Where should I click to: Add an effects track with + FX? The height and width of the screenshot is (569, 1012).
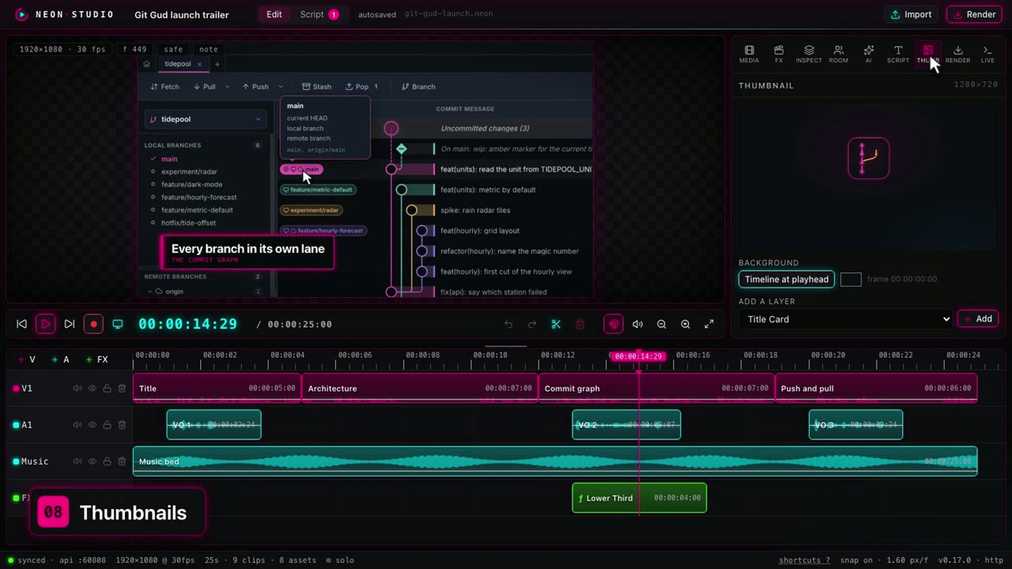[97, 359]
